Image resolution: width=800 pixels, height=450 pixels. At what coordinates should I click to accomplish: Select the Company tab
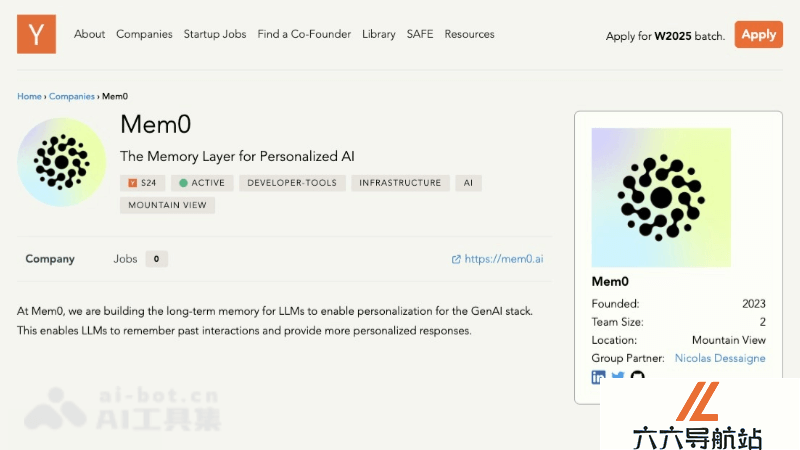pos(50,259)
